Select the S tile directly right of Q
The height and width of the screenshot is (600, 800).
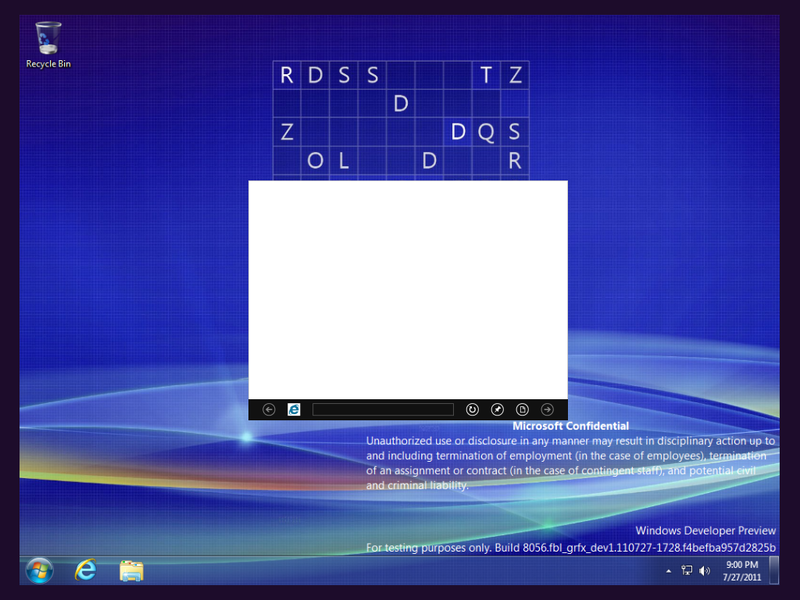click(x=514, y=132)
